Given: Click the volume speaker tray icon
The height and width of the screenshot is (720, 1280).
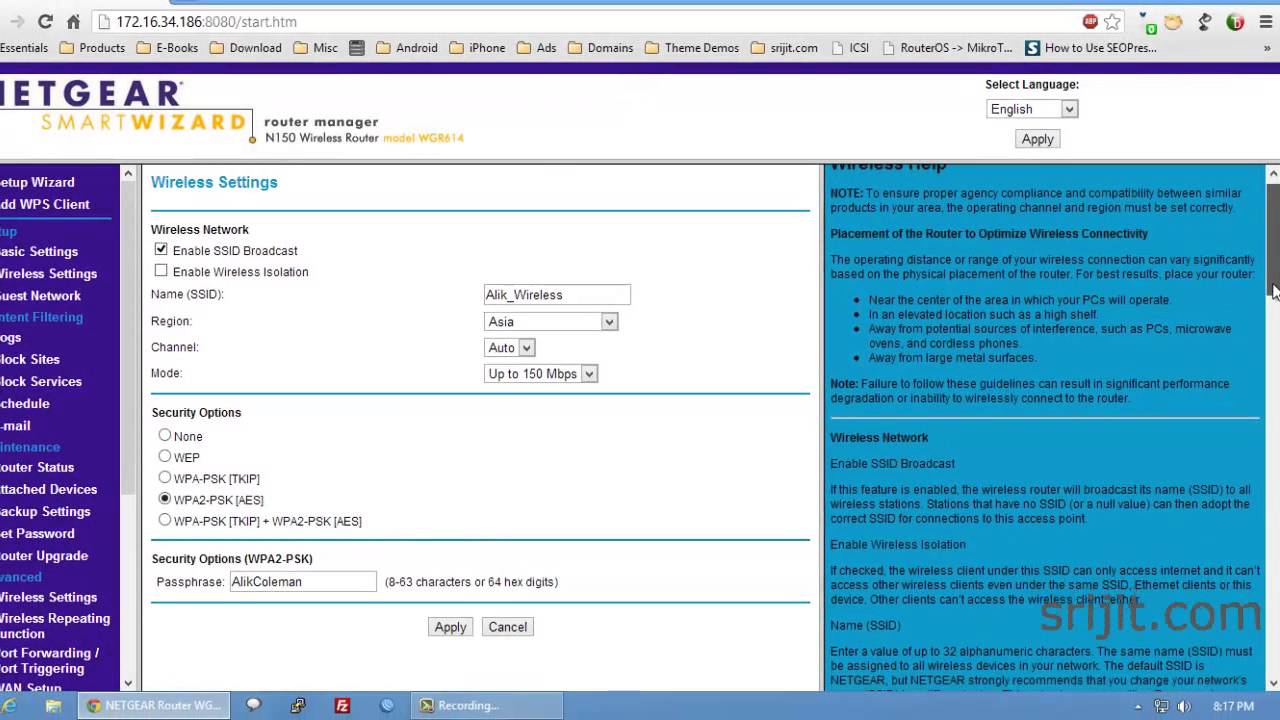Looking at the screenshot, I should 1183,706.
